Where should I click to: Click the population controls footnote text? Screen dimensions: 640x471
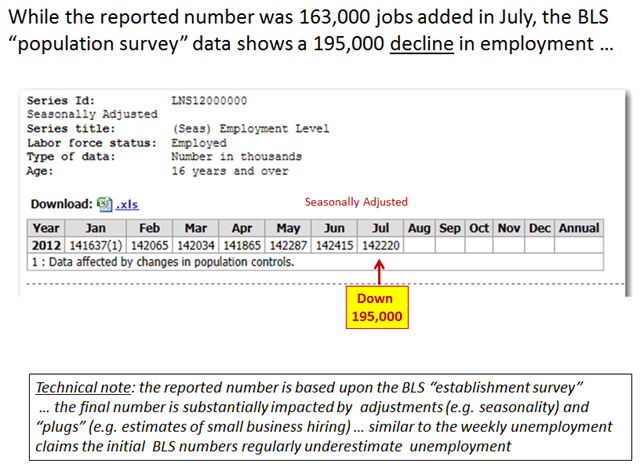point(163,262)
